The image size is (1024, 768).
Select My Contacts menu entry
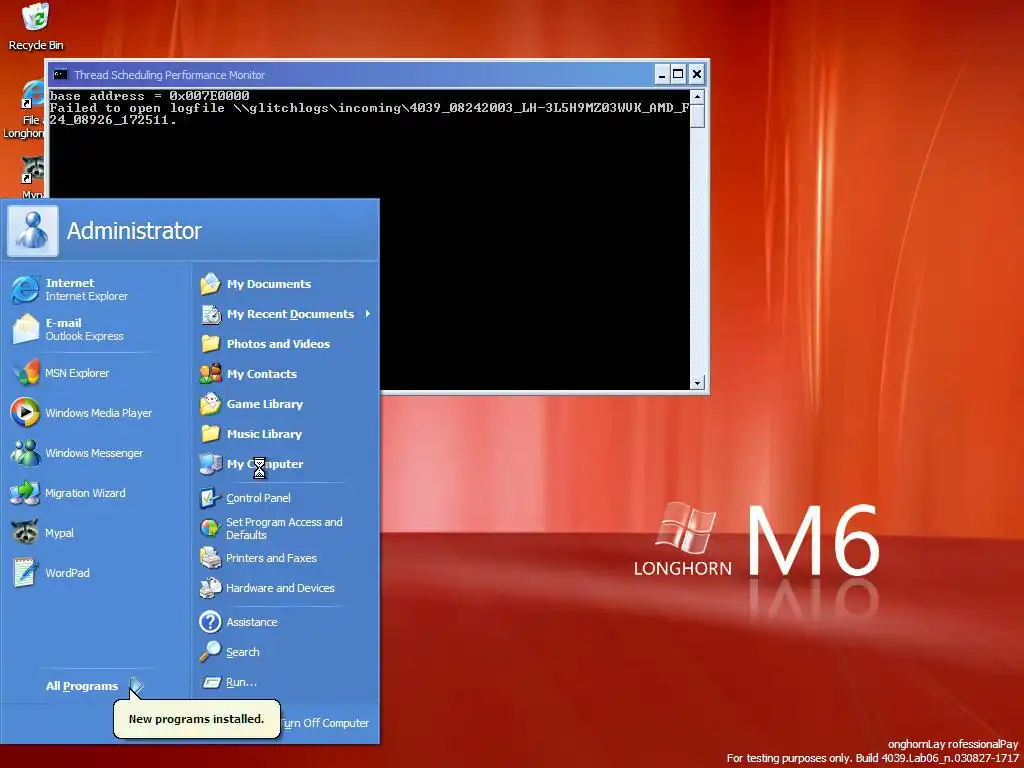tap(287, 374)
